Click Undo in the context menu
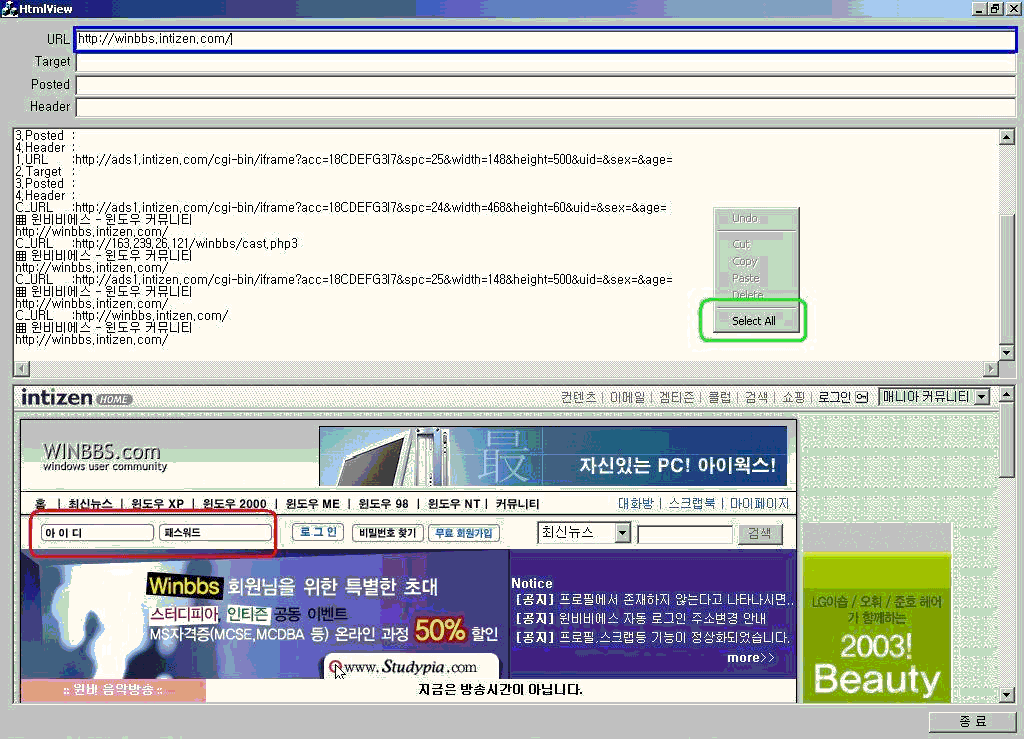1024x739 pixels. tap(745, 218)
